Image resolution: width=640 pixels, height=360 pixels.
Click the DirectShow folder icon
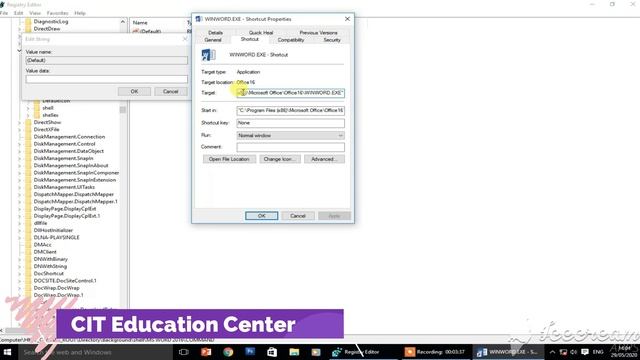click(x=28, y=122)
